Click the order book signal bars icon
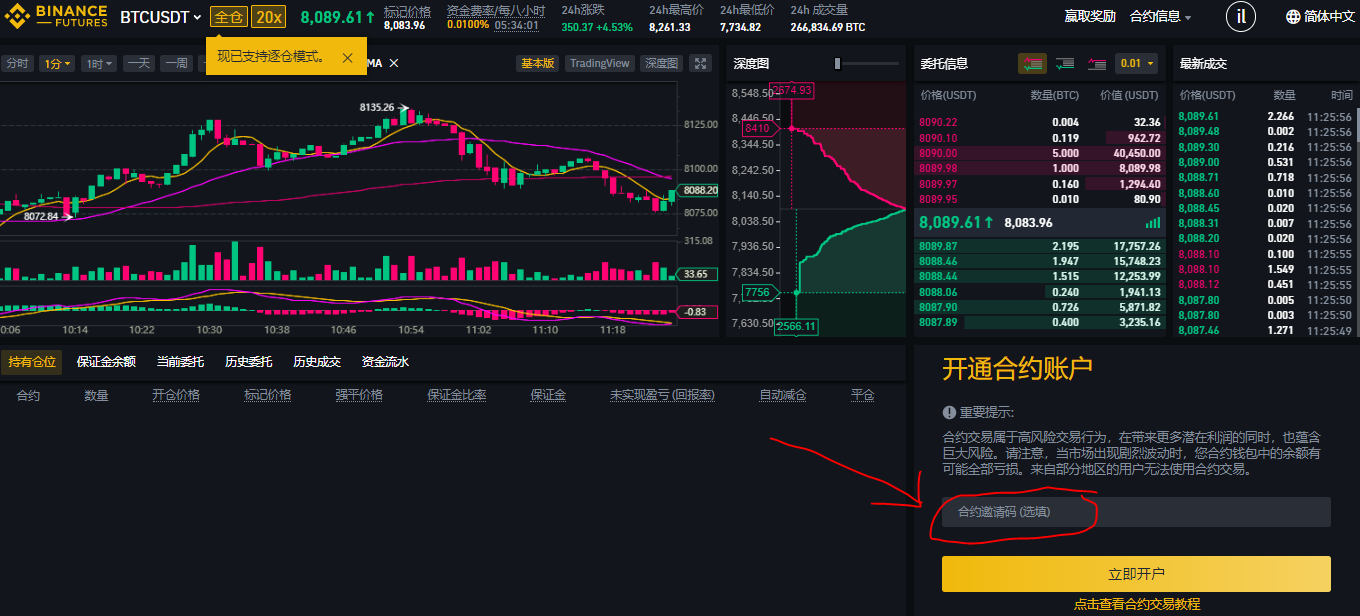This screenshot has height=616, width=1360. pyautogui.click(x=1152, y=222)
